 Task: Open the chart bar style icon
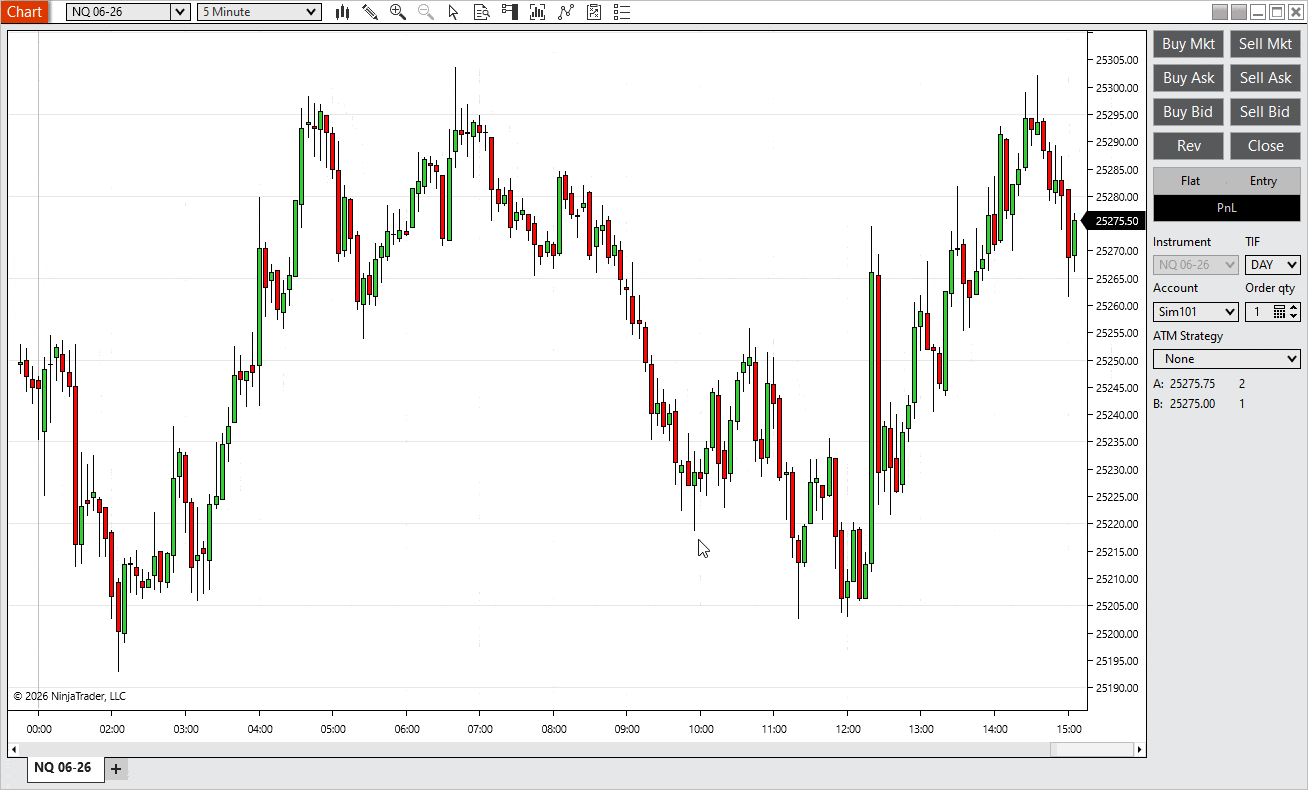(342, 12)
